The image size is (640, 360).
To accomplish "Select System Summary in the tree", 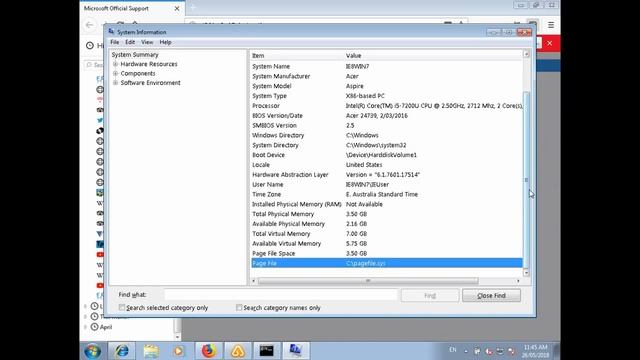I will coord(135,55).
